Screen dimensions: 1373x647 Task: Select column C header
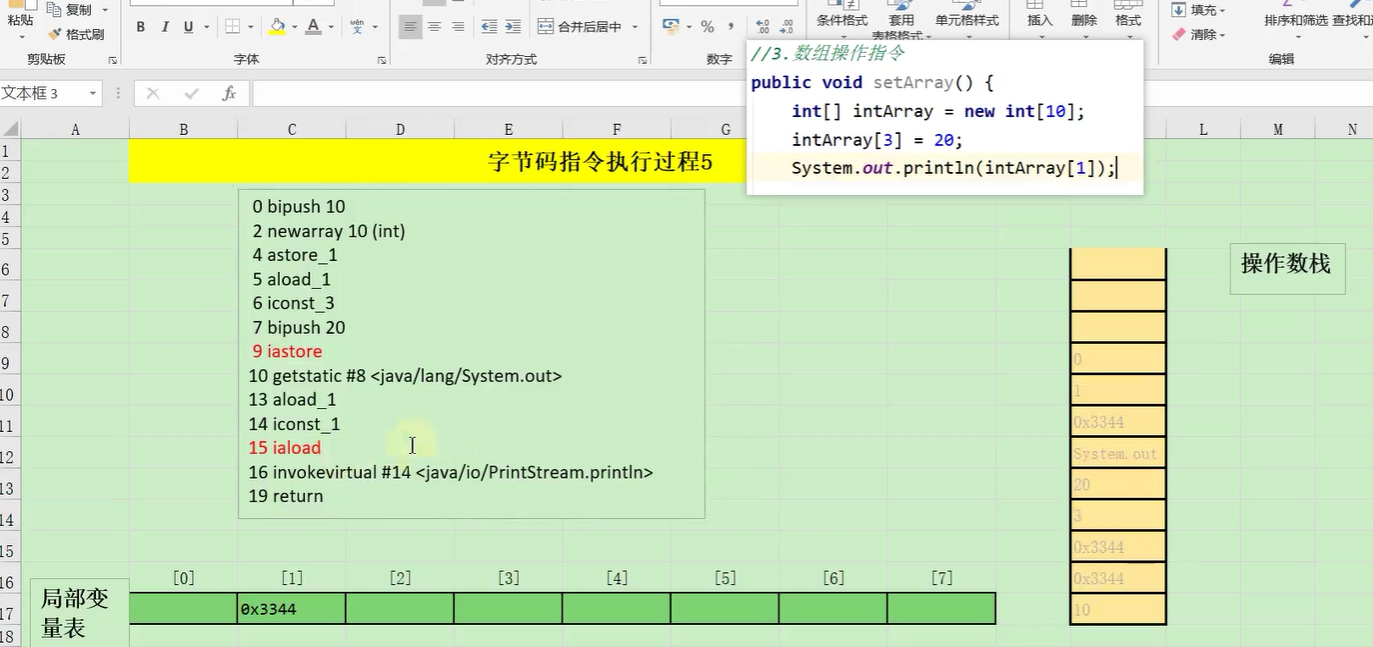click(292, 129)
